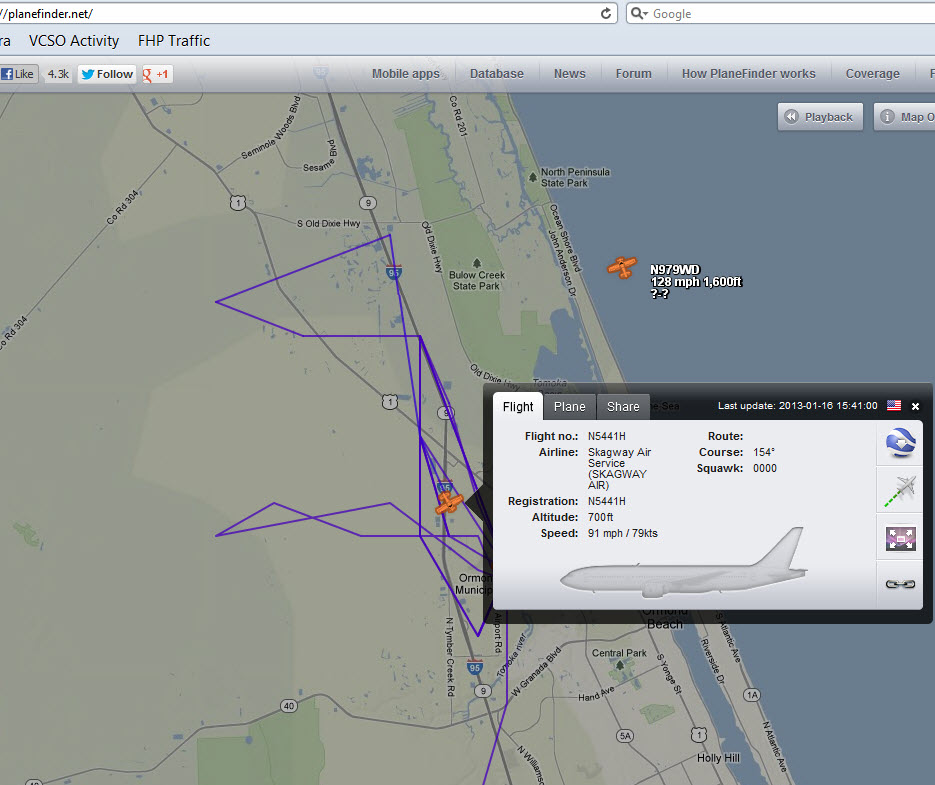The image size is (935, 785).
Task: Select the Flight tab
Action: [518, 406]
